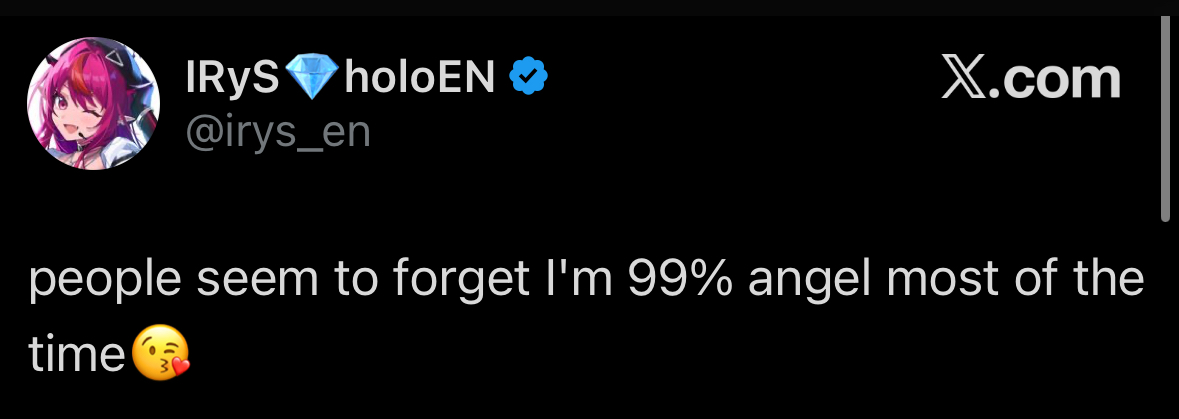Click the blue verified checkmark badge

[527, 79]
